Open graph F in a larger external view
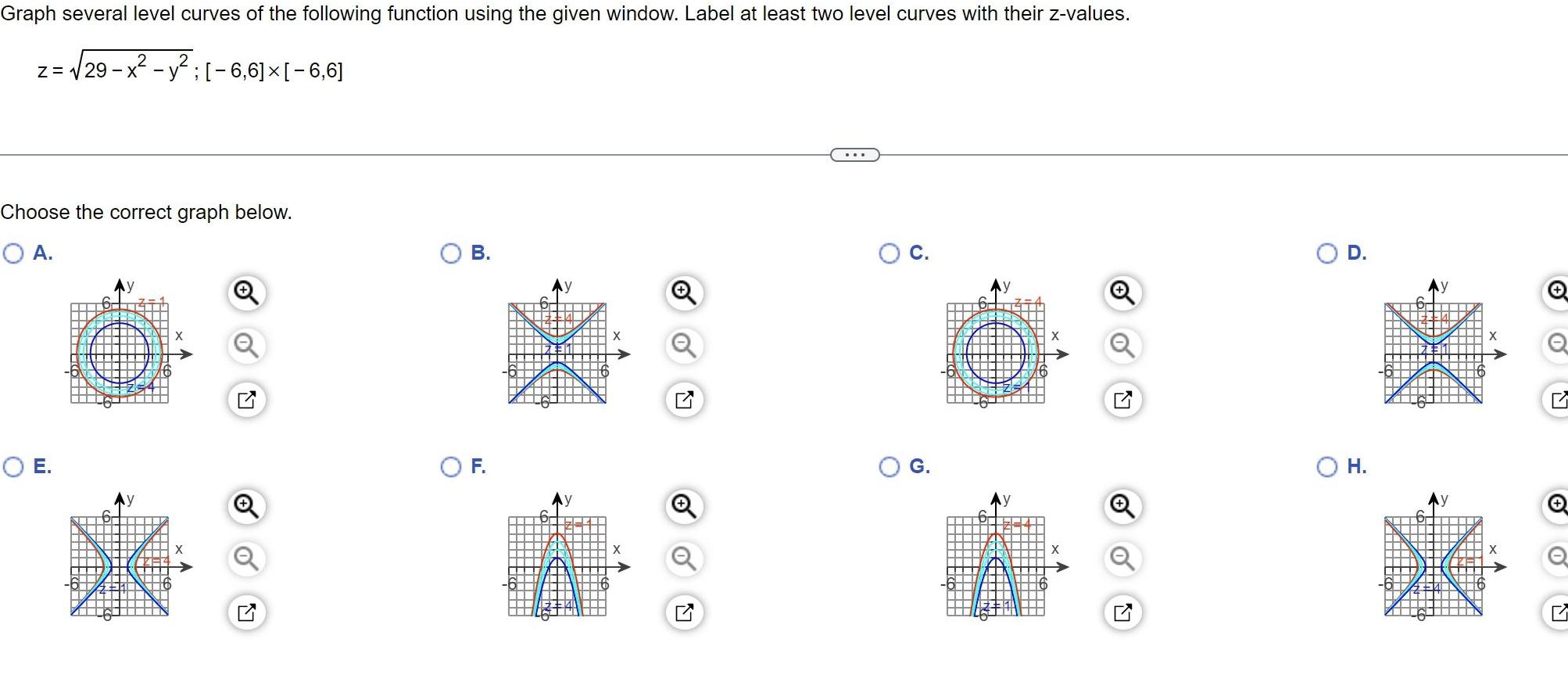This screenshot has height=675, width=1568. pos(684,613)
